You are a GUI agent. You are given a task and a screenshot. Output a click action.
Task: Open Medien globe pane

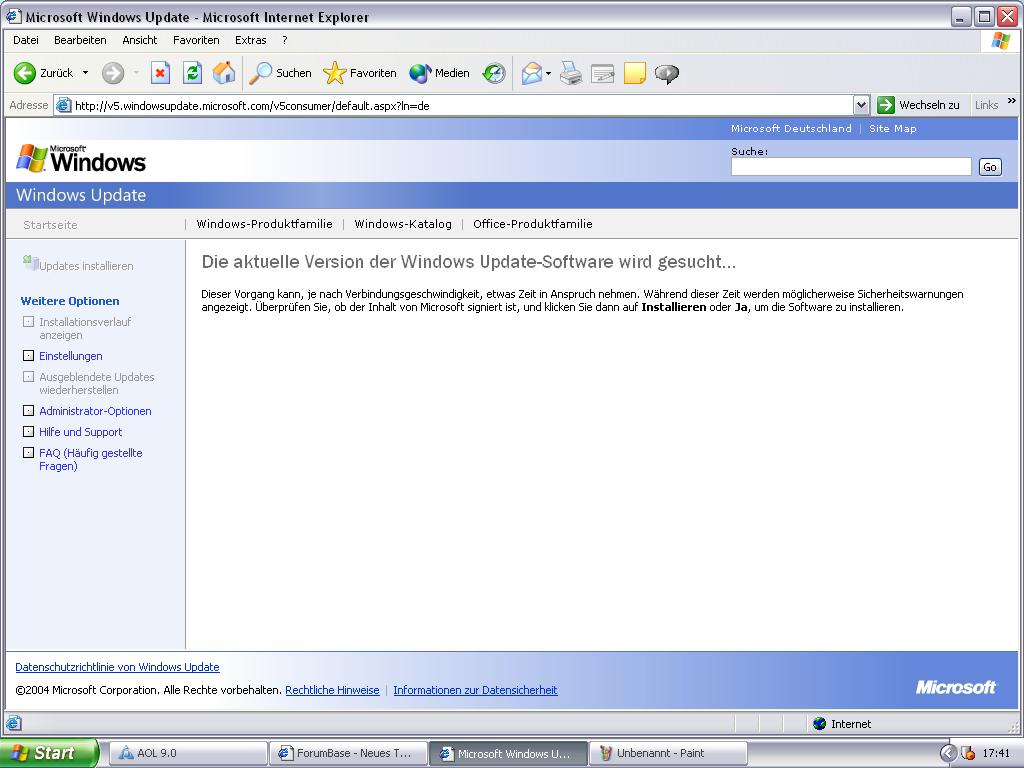coord(440,73)
